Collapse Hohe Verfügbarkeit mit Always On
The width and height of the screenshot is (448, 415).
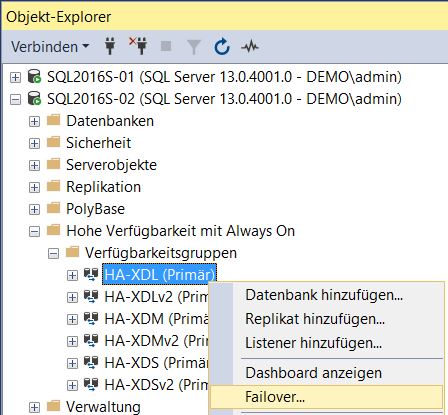[x=34, y=231]
